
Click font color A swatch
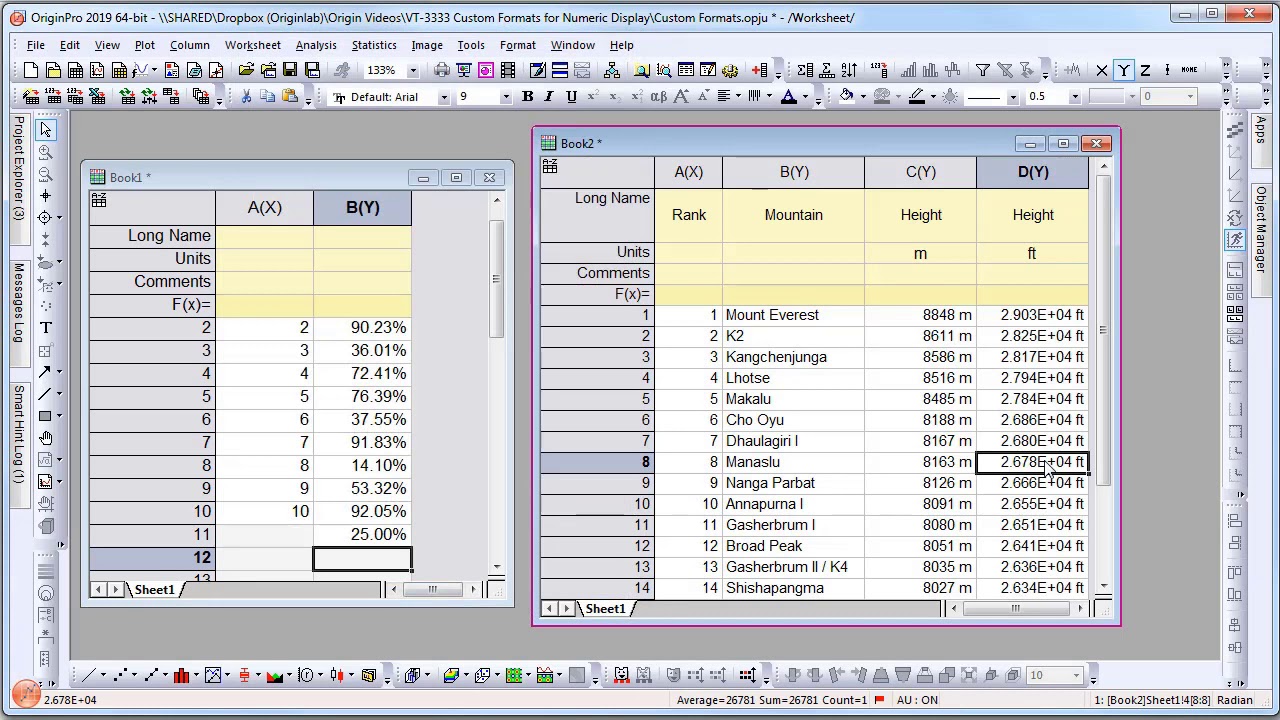pyautogui.click(x=788, y=97)
